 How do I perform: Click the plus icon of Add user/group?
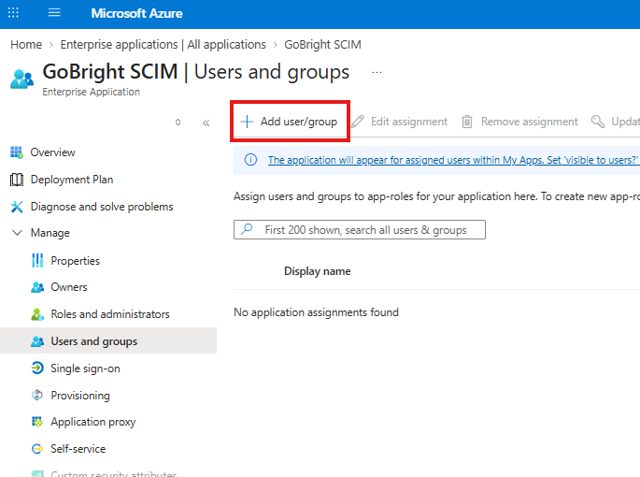click(x=247, y=122)
